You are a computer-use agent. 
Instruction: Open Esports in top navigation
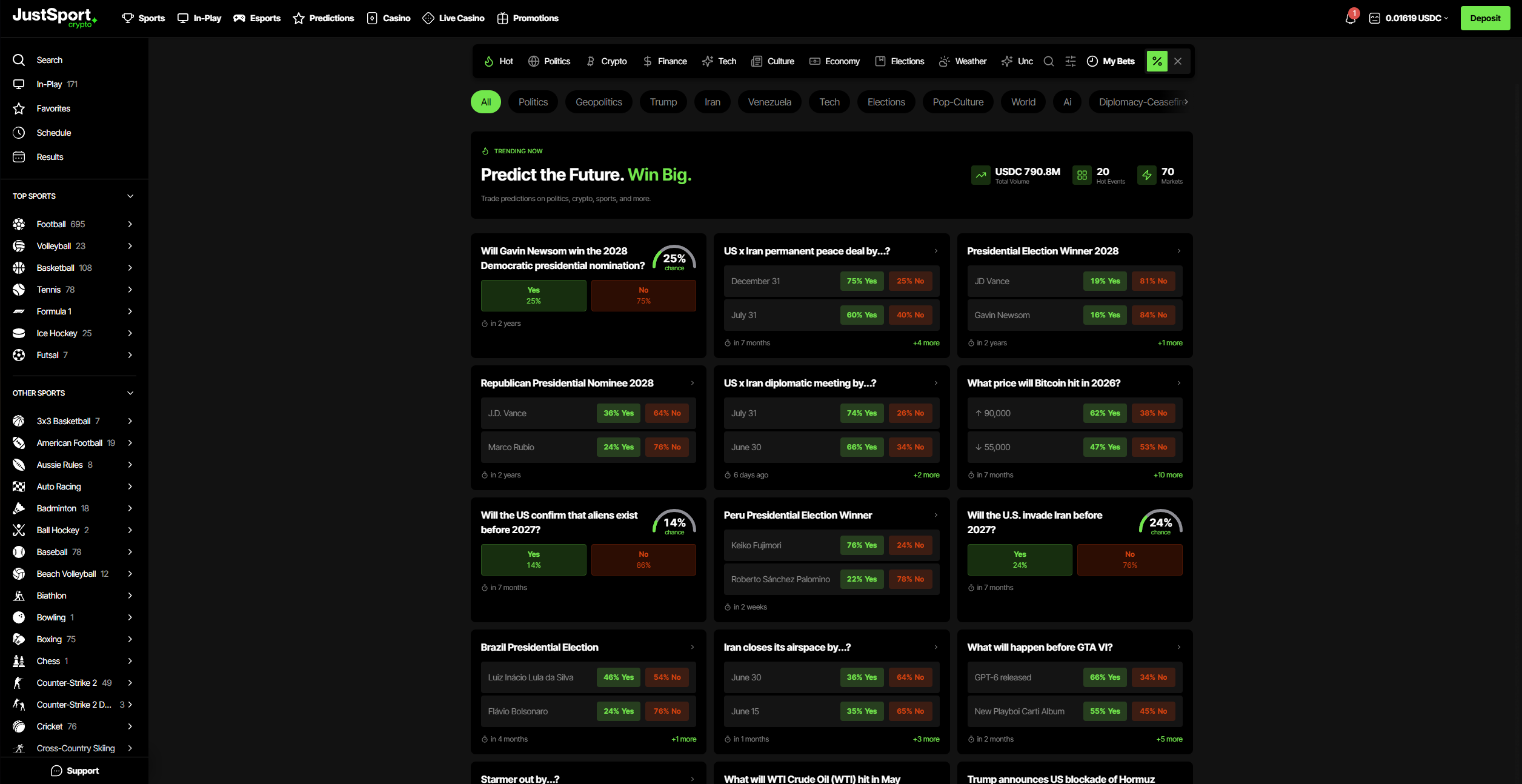[257, 18]
